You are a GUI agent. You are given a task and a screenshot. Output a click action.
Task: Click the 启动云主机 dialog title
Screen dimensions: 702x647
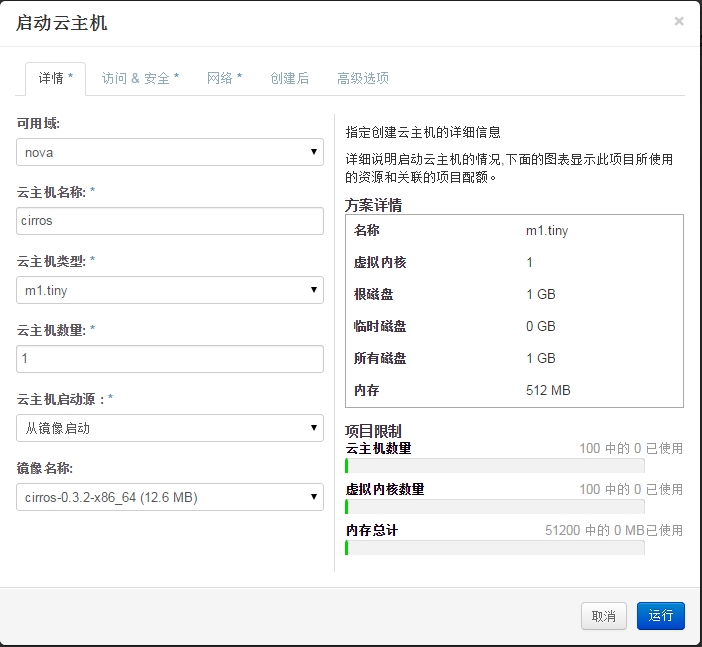click(61, 23)
